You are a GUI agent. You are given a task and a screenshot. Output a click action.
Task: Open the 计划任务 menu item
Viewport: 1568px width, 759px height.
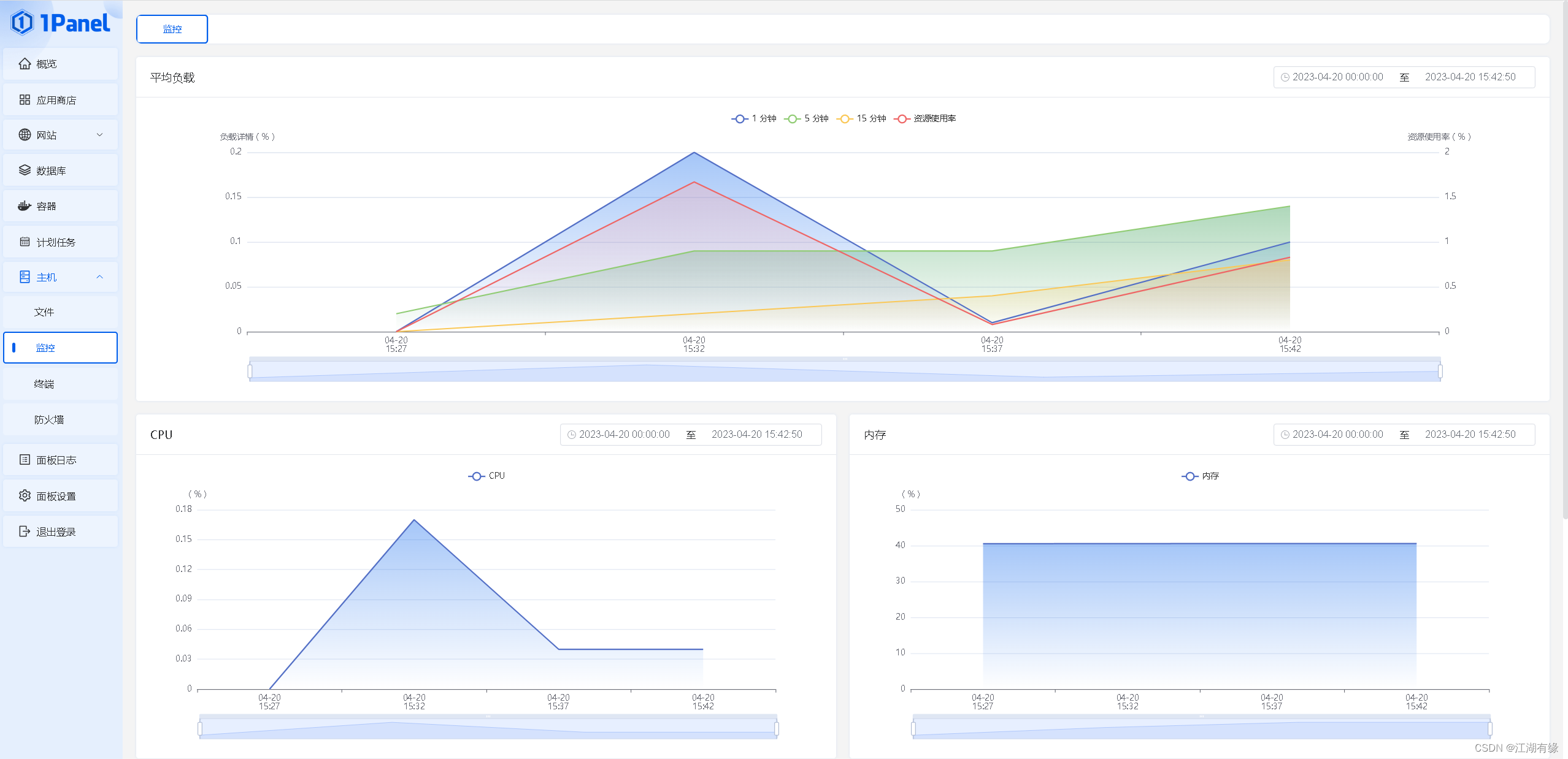pos(60,242)
